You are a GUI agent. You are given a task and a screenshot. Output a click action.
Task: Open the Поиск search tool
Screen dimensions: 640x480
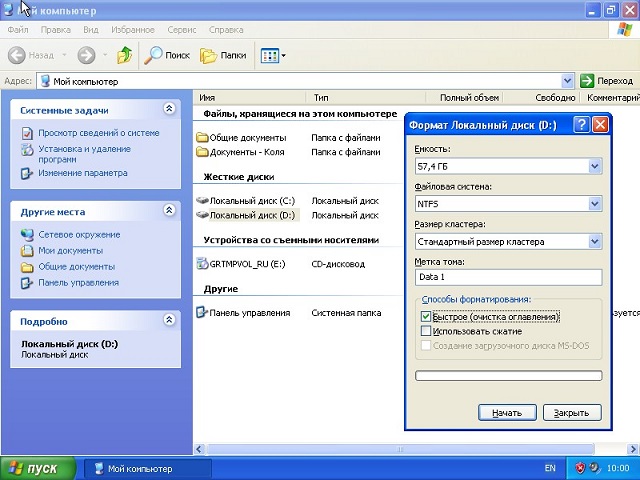167,55
